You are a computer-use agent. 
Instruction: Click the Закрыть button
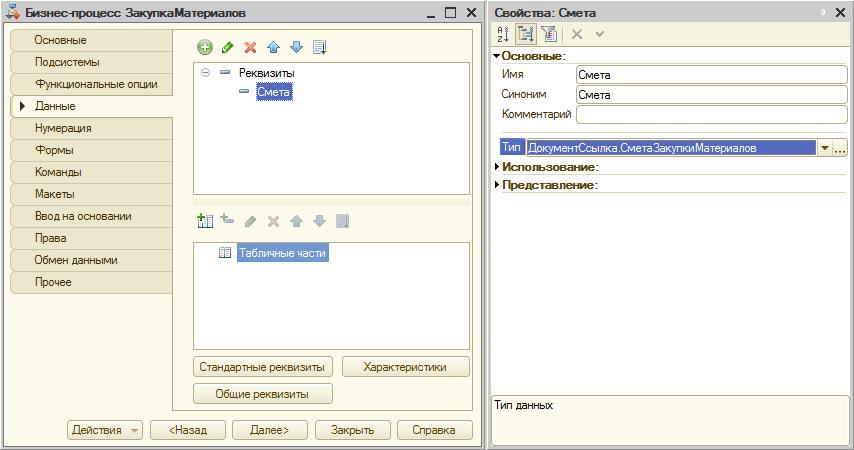(x=352, y=430)
